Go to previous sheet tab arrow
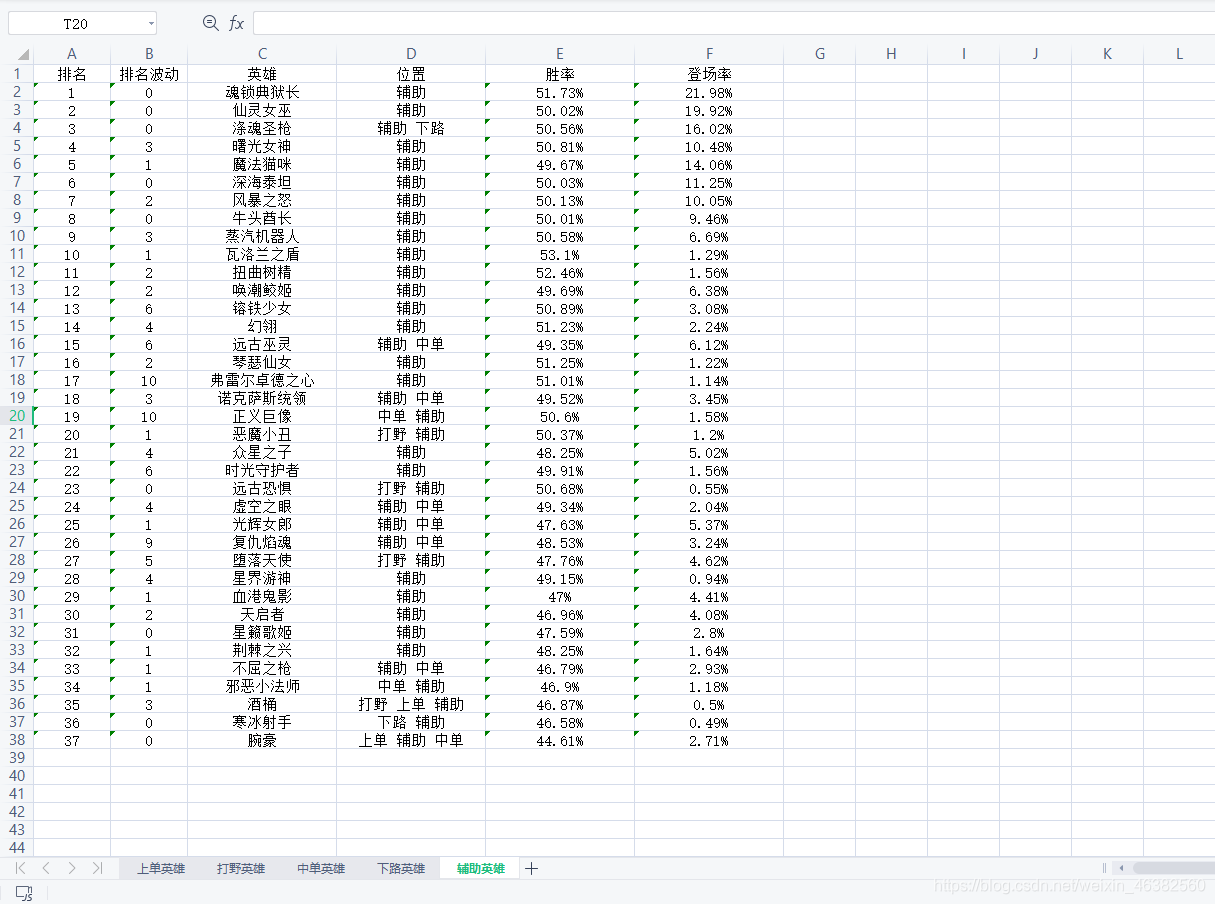Screen dimensions: 1215x904 46,868
